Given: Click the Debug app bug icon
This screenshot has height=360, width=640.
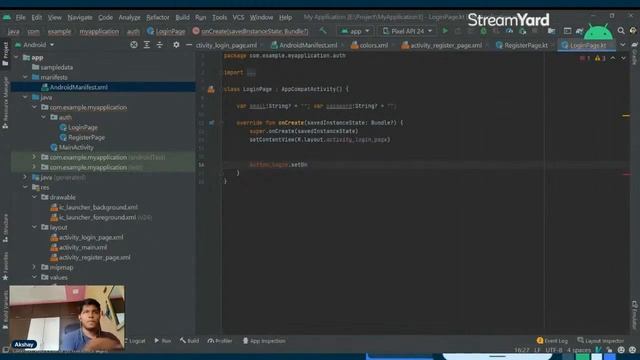Looking at the screenshot, I should point(483,31).
